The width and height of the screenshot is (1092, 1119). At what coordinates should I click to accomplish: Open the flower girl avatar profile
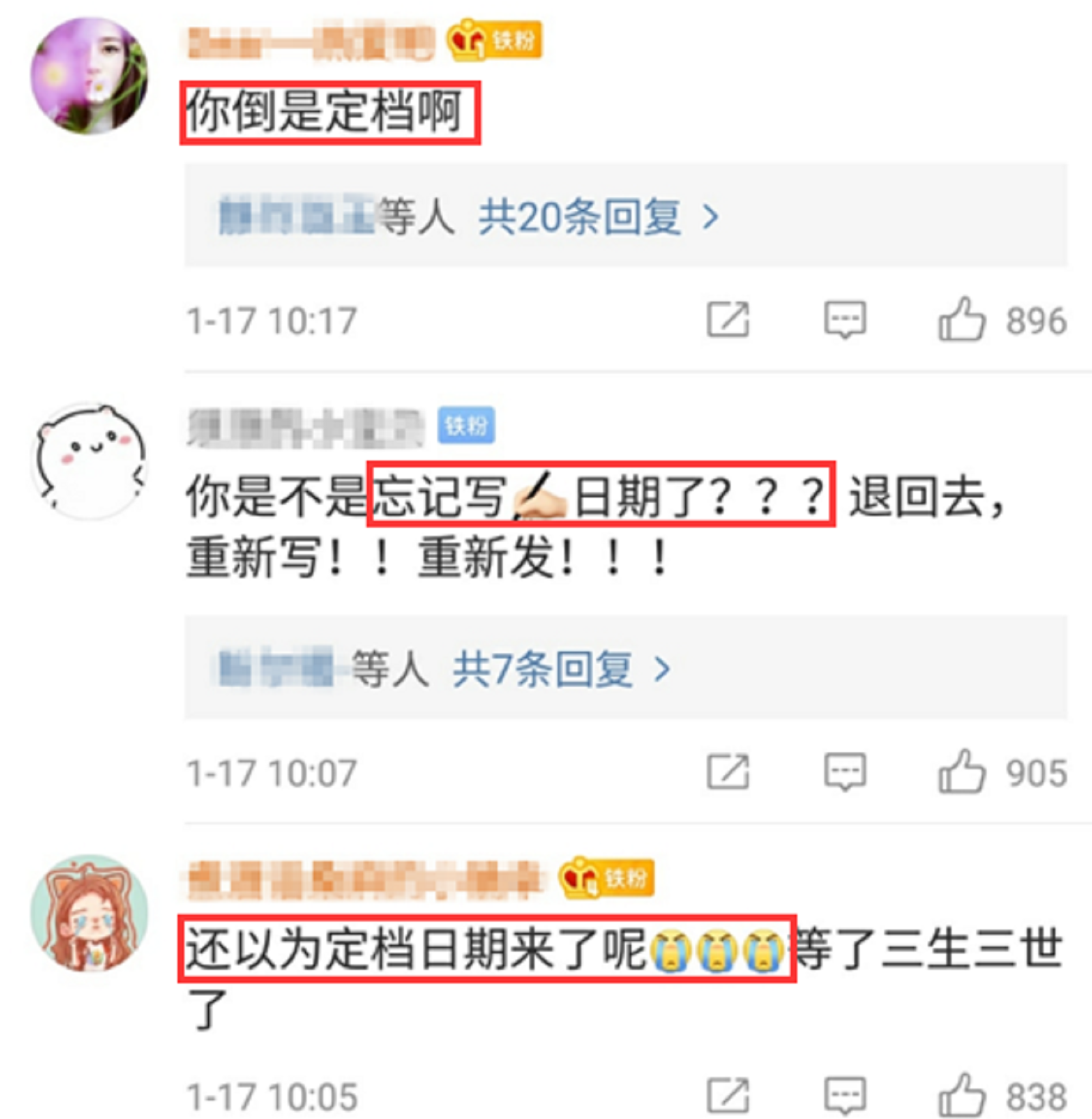pos(89,76)
